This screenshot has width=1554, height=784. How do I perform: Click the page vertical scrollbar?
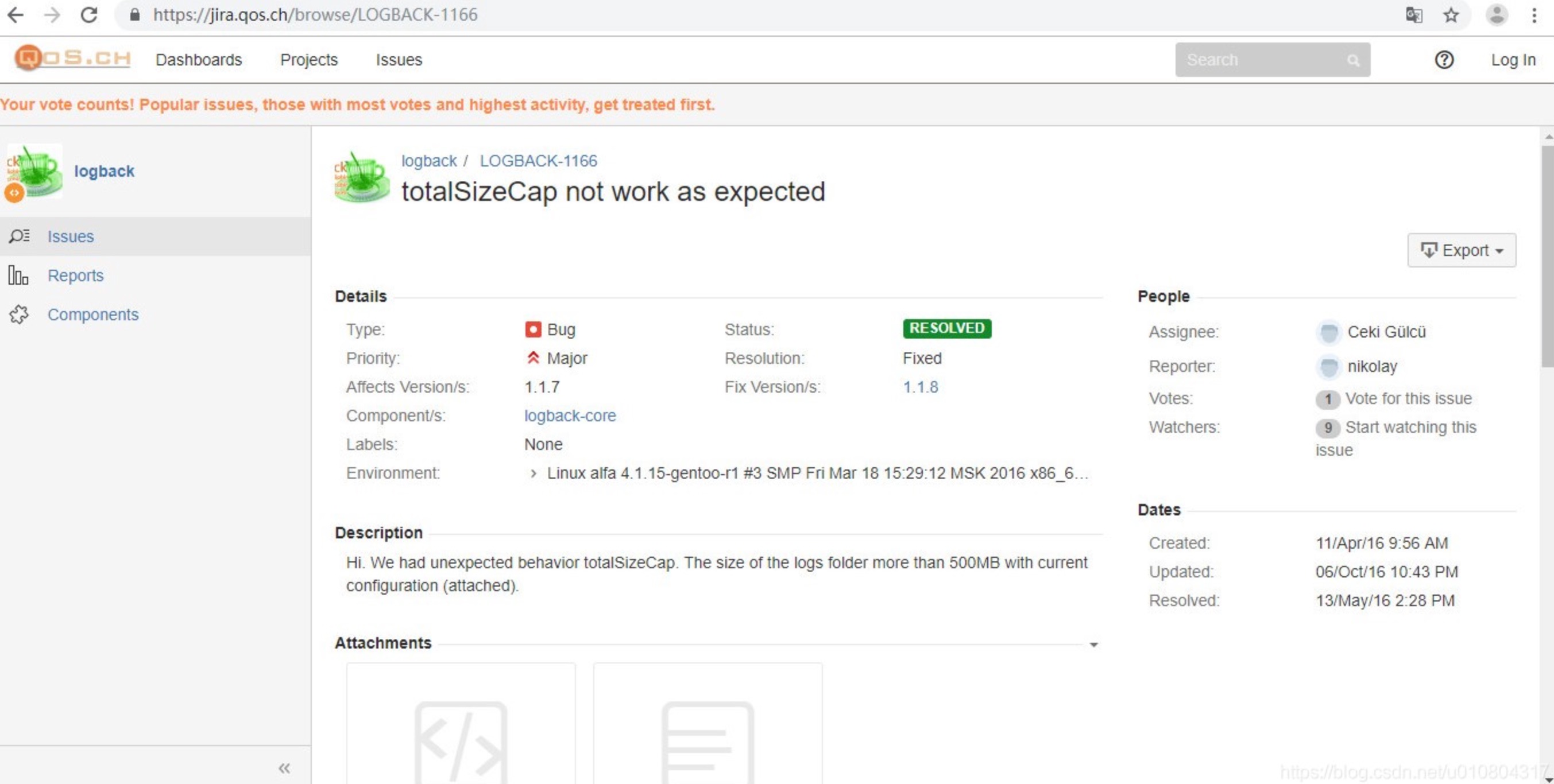point(1547,257)
